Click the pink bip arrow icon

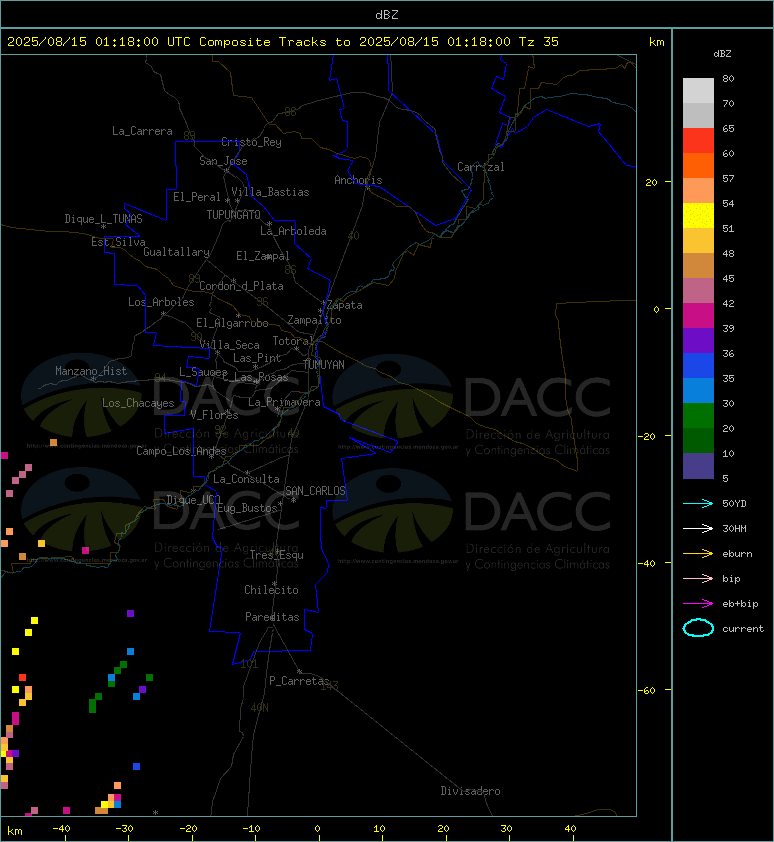(x=698, y=578)
